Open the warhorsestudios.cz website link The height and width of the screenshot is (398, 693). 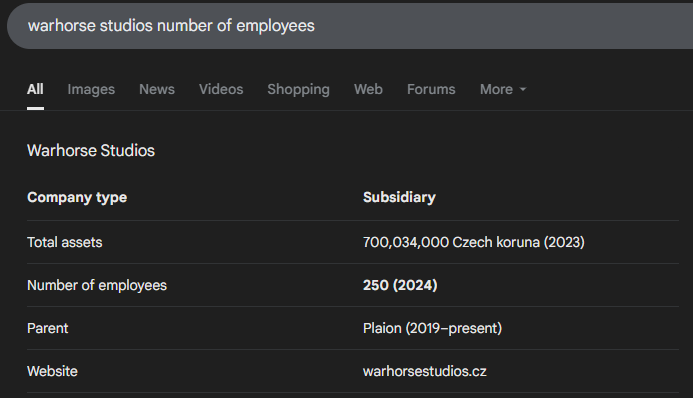[425, 371]
